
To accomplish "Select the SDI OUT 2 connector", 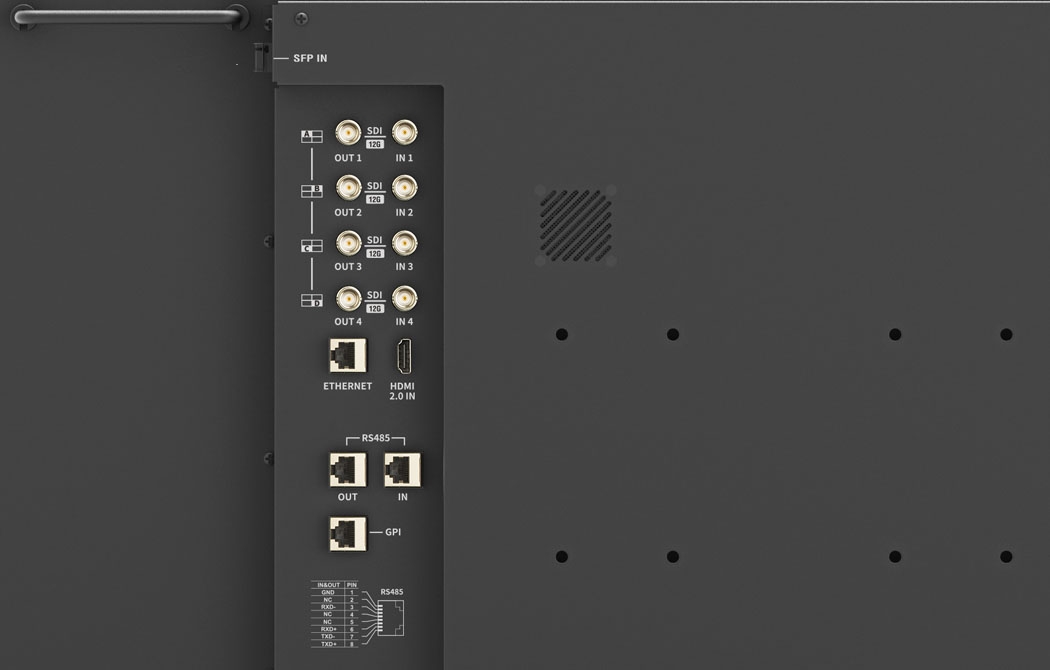I will (348, 187).
